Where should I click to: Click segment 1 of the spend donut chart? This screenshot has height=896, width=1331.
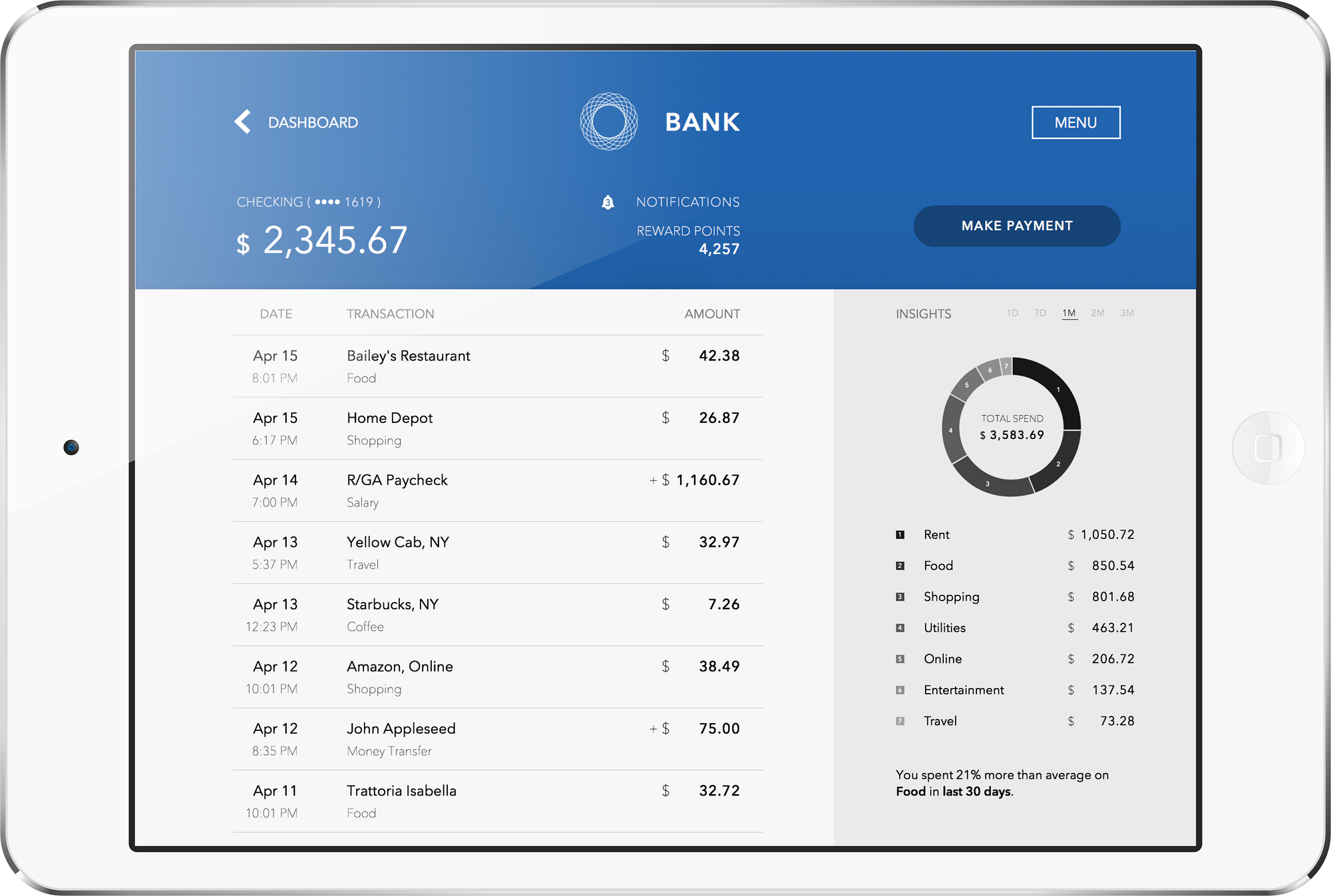point(1057,391)
